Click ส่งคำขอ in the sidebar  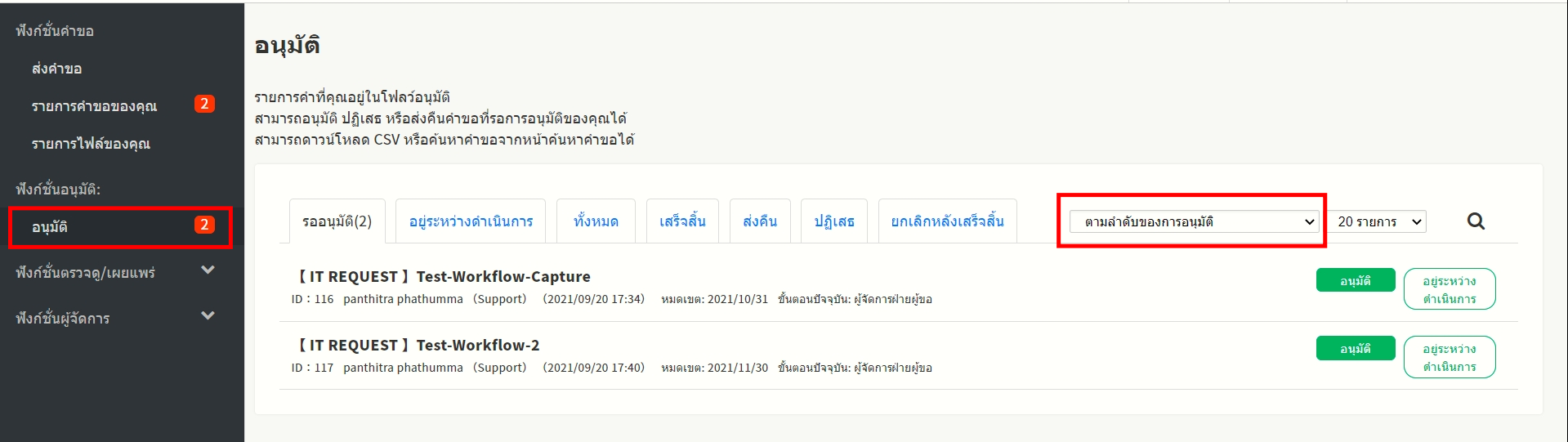pyautogui.click(x=57, y=69)
